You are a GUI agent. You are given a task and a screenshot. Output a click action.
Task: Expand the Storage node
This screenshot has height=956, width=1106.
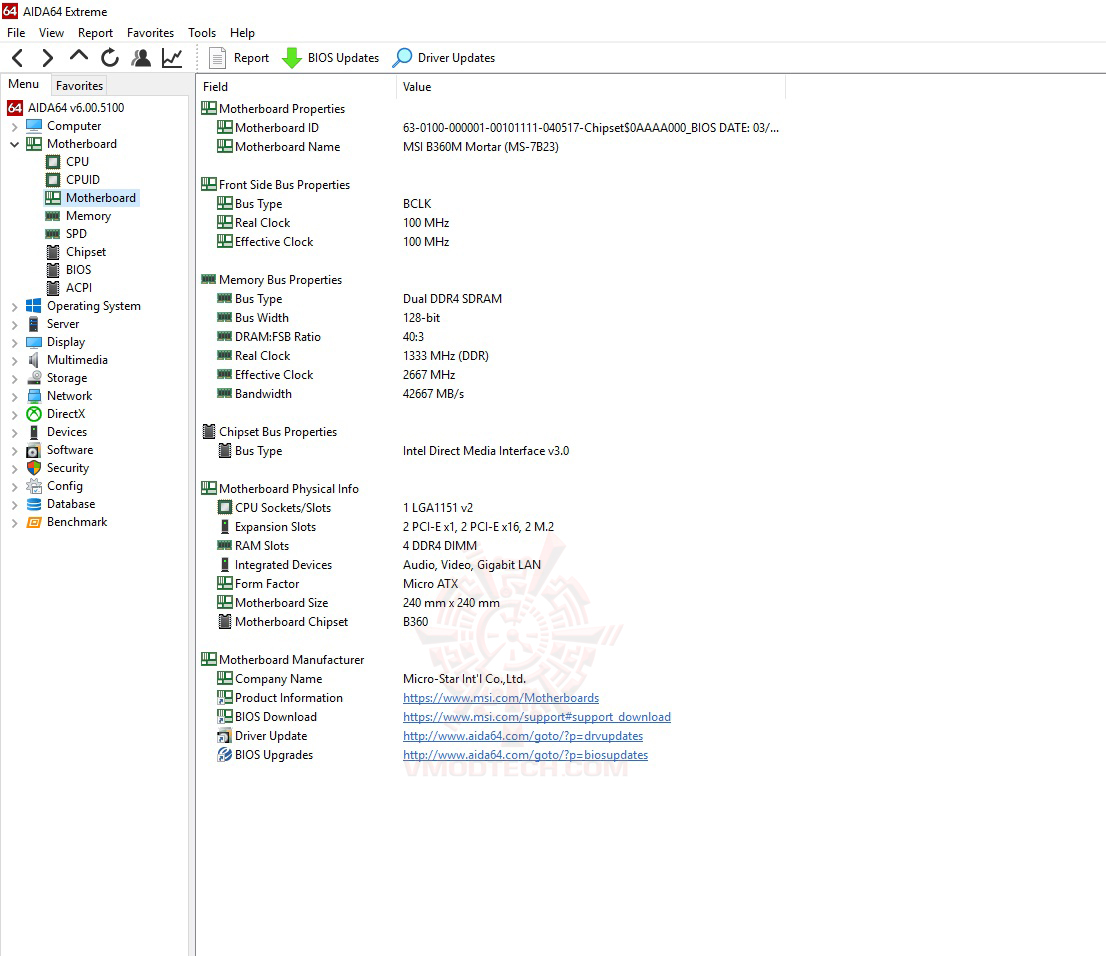14,378
